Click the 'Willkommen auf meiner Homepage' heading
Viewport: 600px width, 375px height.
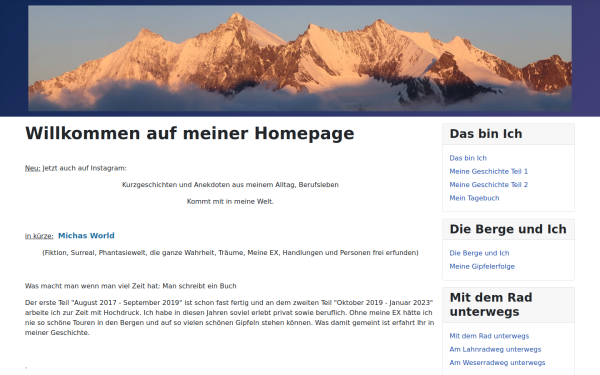[190, 134]
